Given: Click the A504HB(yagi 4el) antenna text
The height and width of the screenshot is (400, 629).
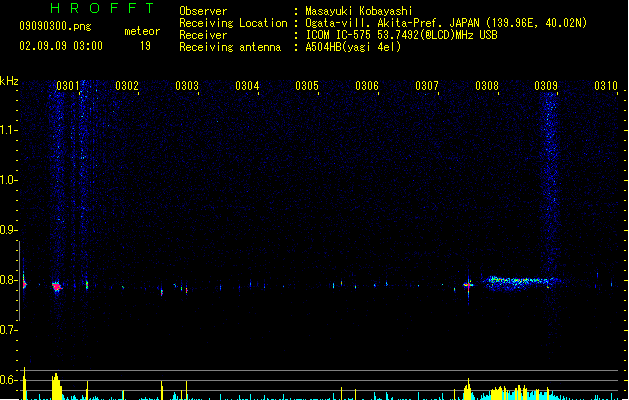Looking at the screenshot, I should click(353, 47).
